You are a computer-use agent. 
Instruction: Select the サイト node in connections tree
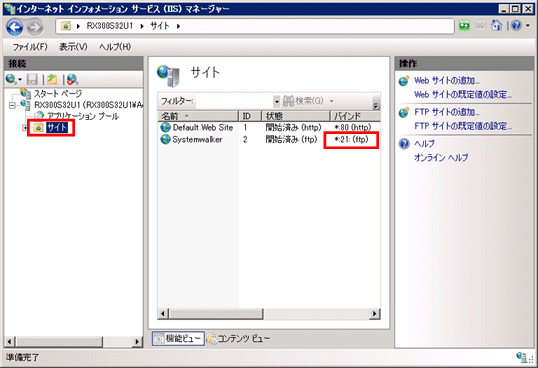[57, 128]
